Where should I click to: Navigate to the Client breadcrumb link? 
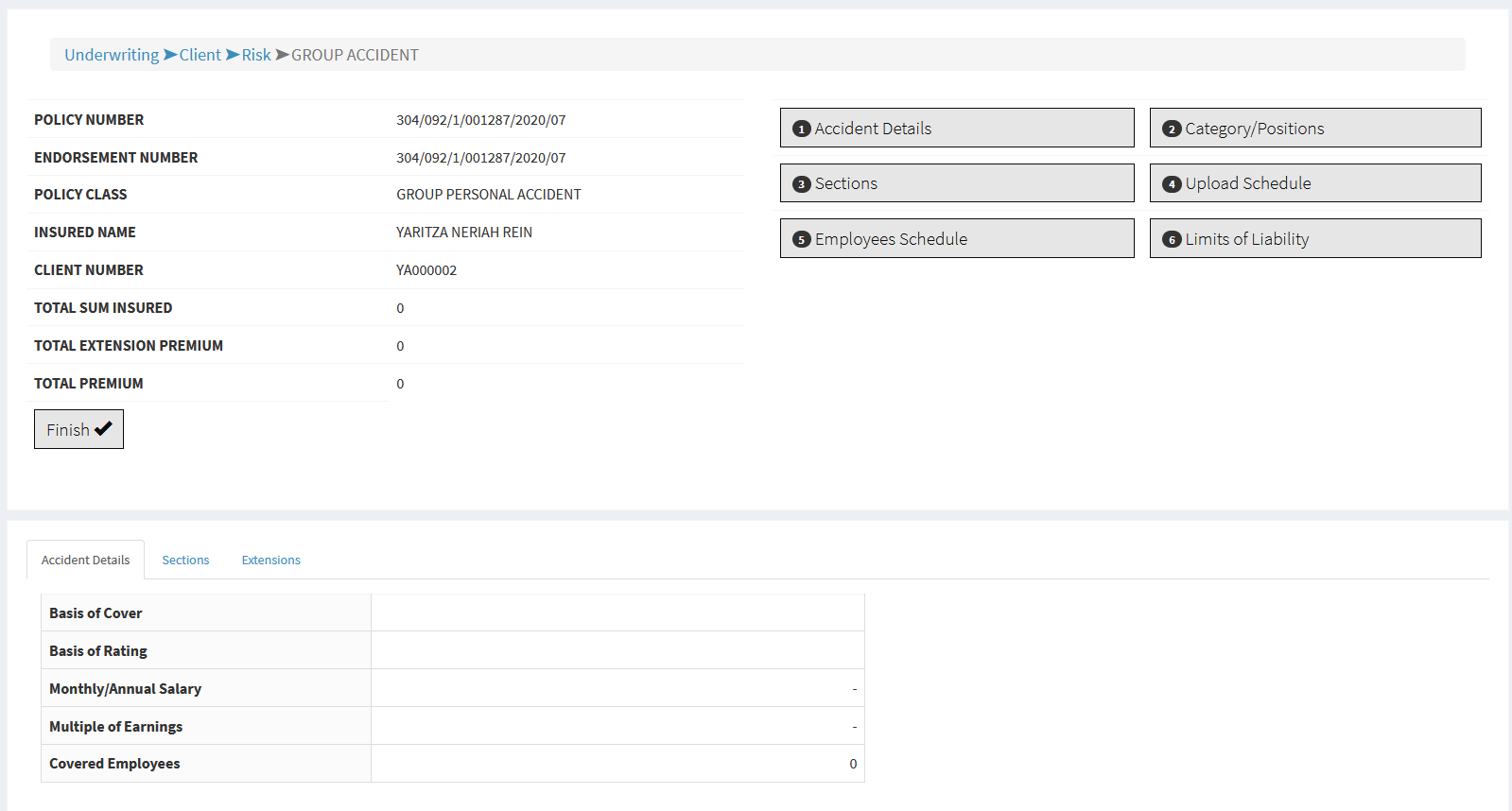point(200,55)
